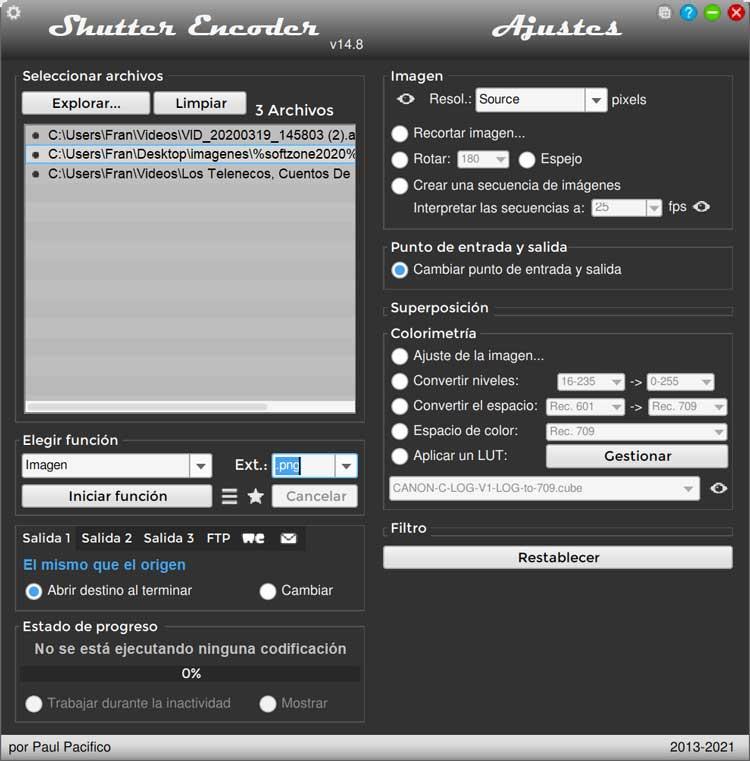Click the blue help question mark icon

(x=688, y=13)
